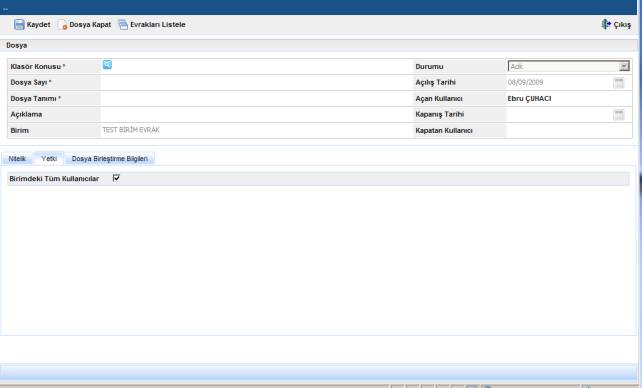The width and height of the screenshot is (642, 388).
Task: Click the Evrakları Listele button text
Action: 158,25
